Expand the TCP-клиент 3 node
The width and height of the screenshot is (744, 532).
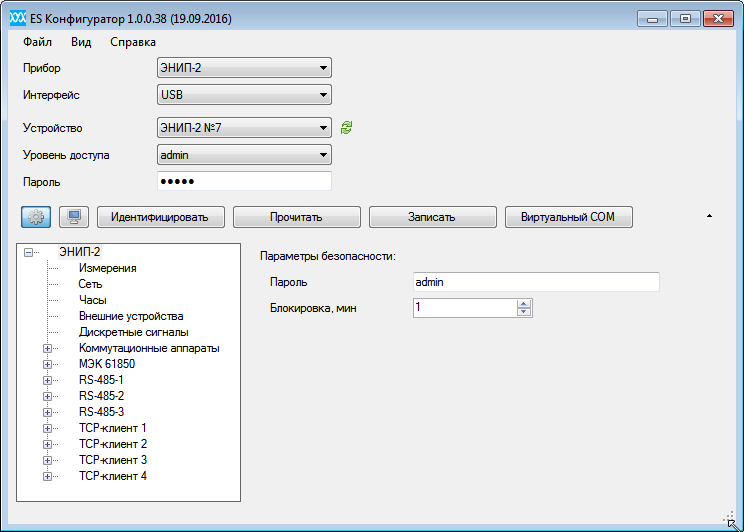point(47,460)
